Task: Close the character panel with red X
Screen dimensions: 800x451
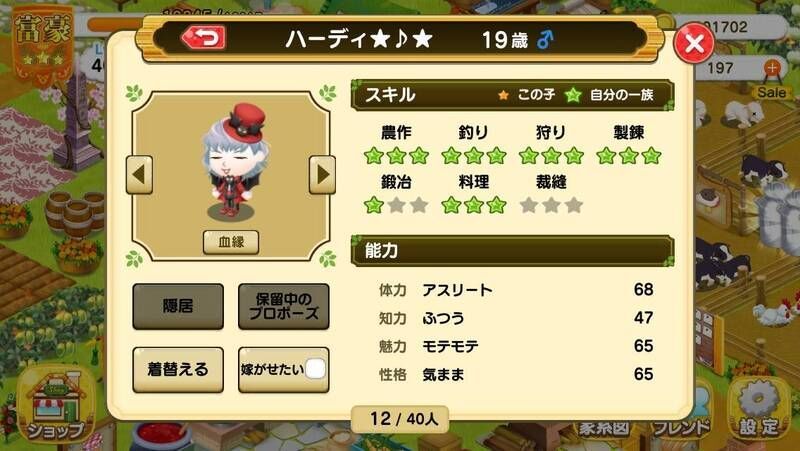Action: (x=694, y=43)
